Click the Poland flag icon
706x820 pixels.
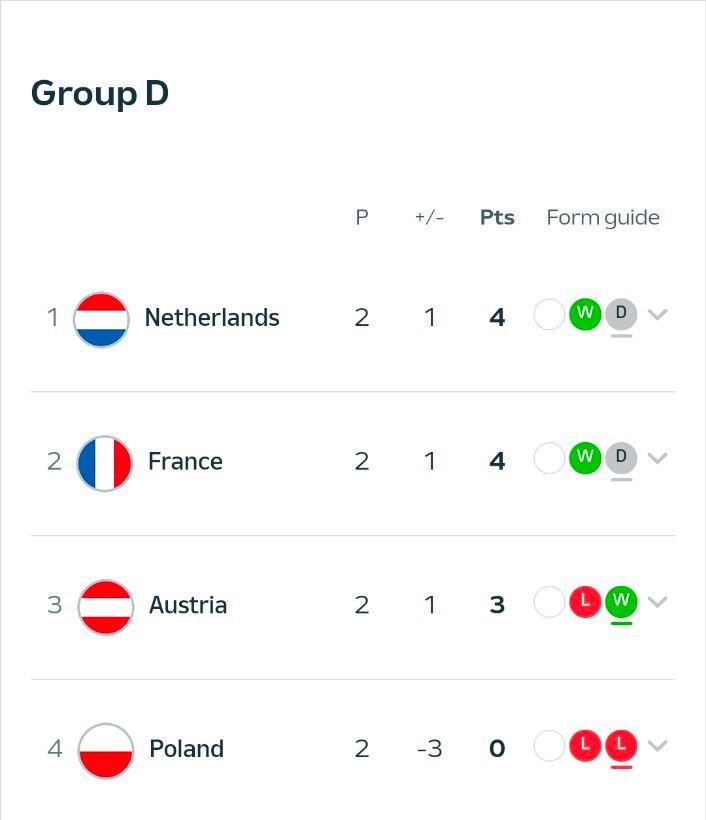tap(106, 750)
